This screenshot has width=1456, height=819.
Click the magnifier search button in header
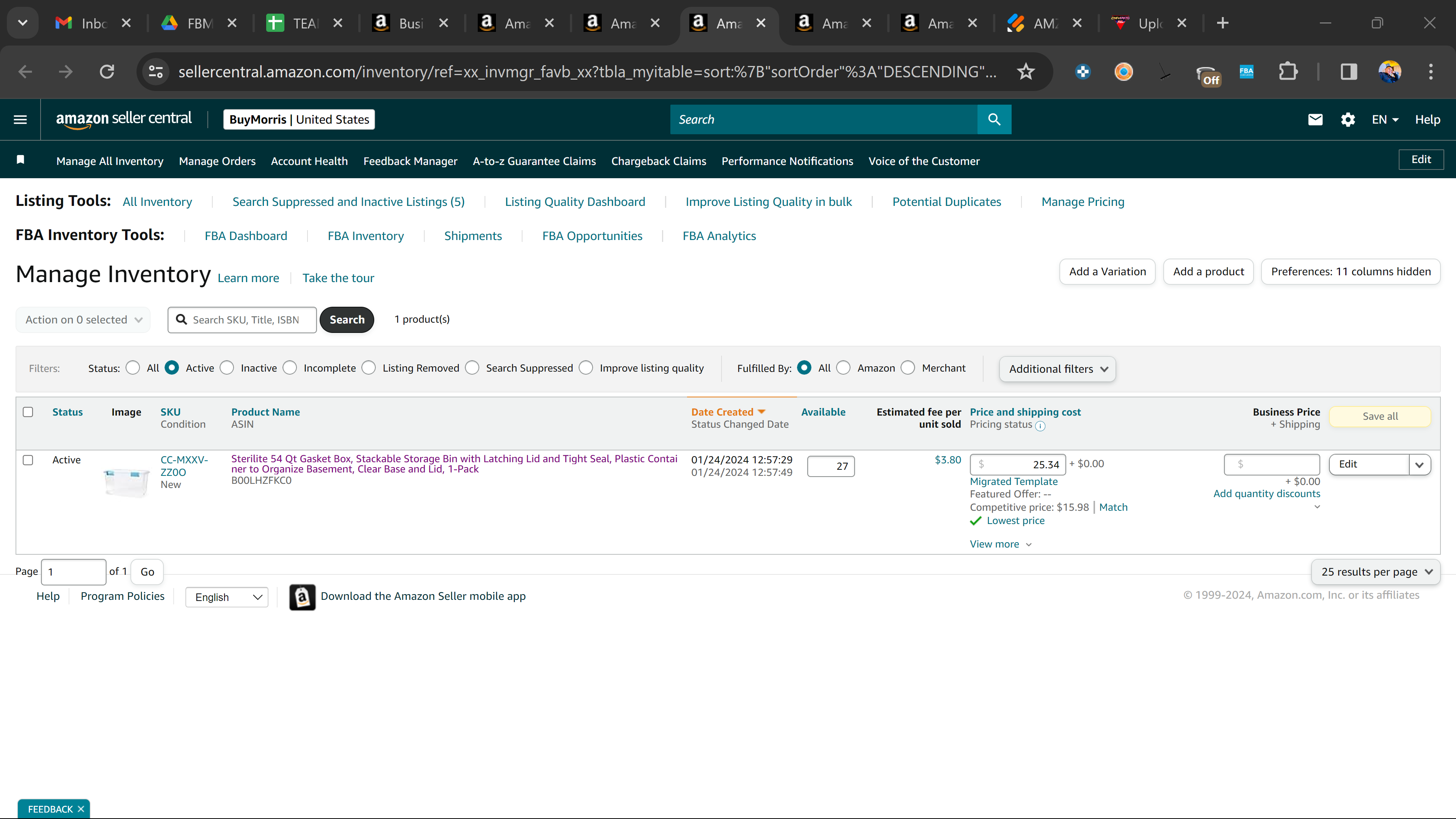994,119
